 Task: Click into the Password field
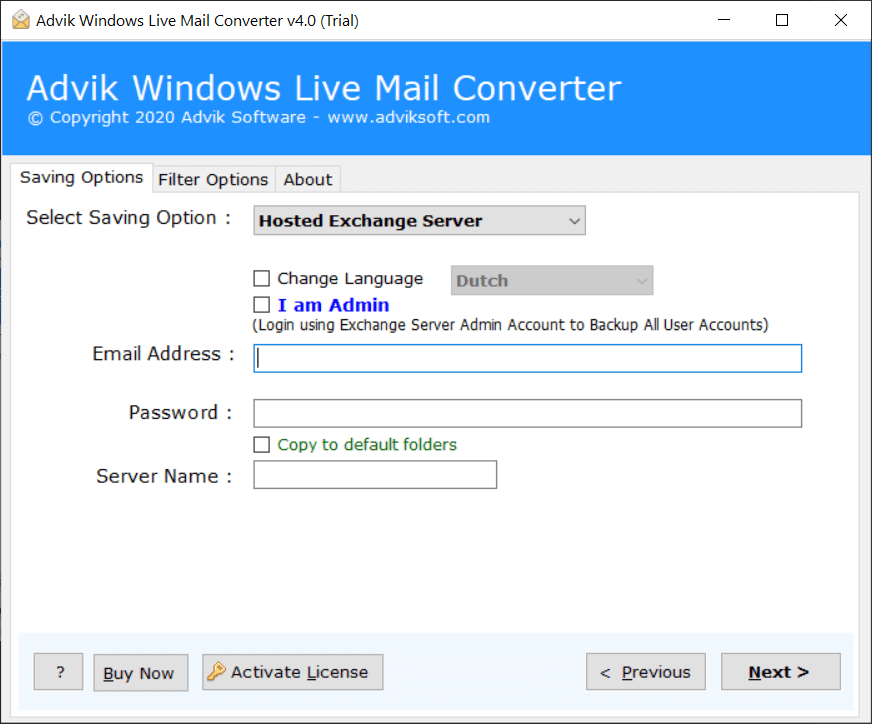tap(527, 413)
